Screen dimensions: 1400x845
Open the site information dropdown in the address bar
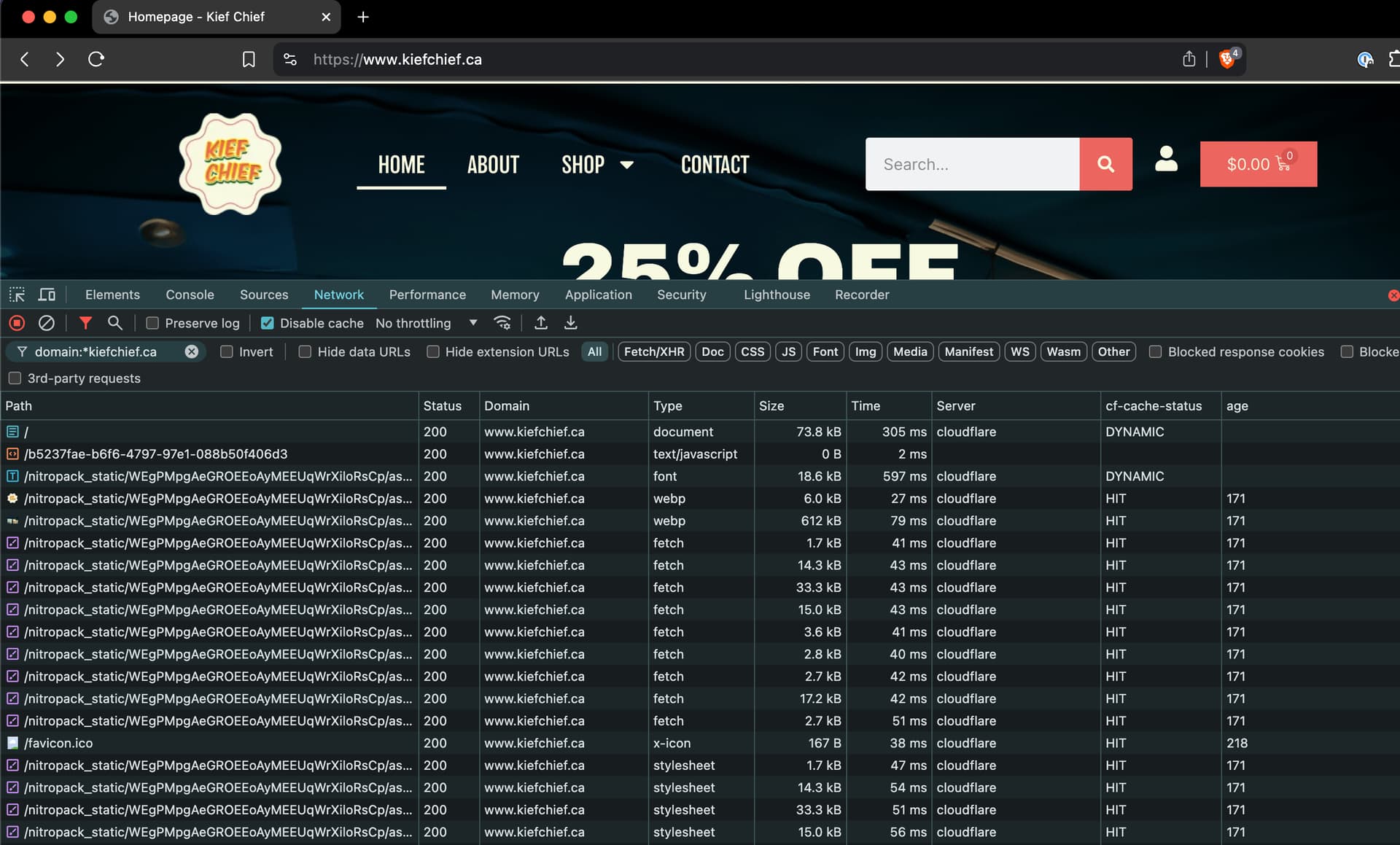pos(290,60)
